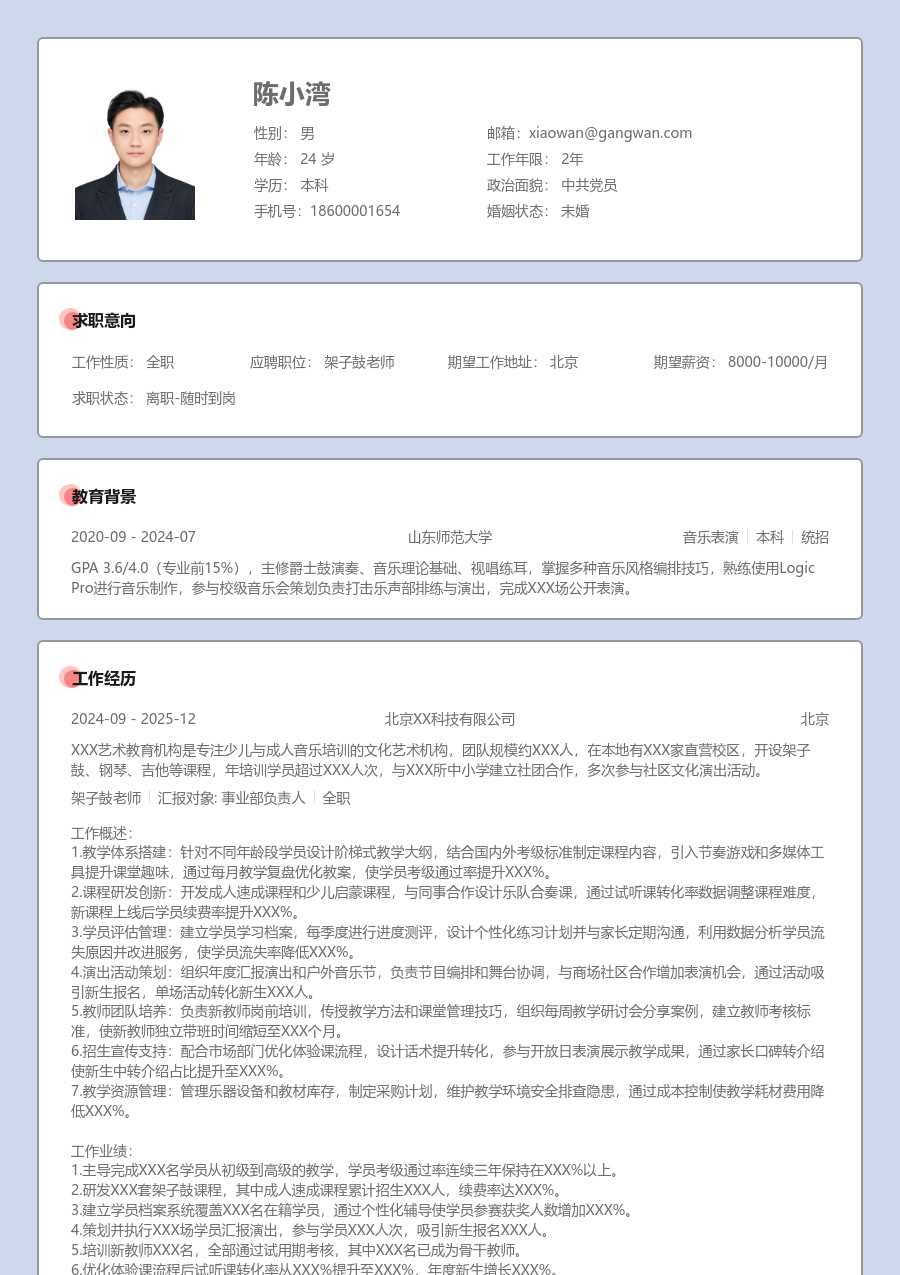The height and width of the screenshot is (1275, 900).
Task: Click the pink dot beside 教育背景
Action: pos(68,496)
